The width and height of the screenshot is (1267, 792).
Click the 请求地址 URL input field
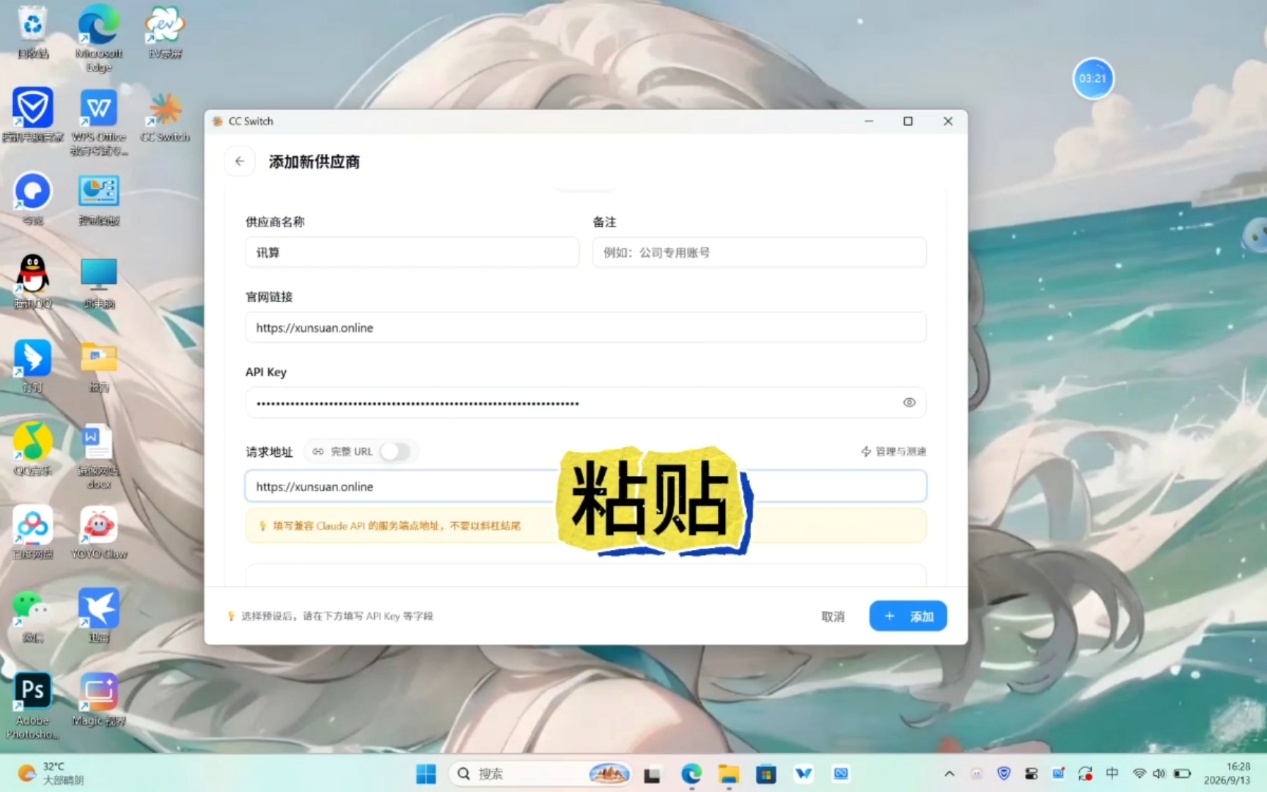[586, 486]
